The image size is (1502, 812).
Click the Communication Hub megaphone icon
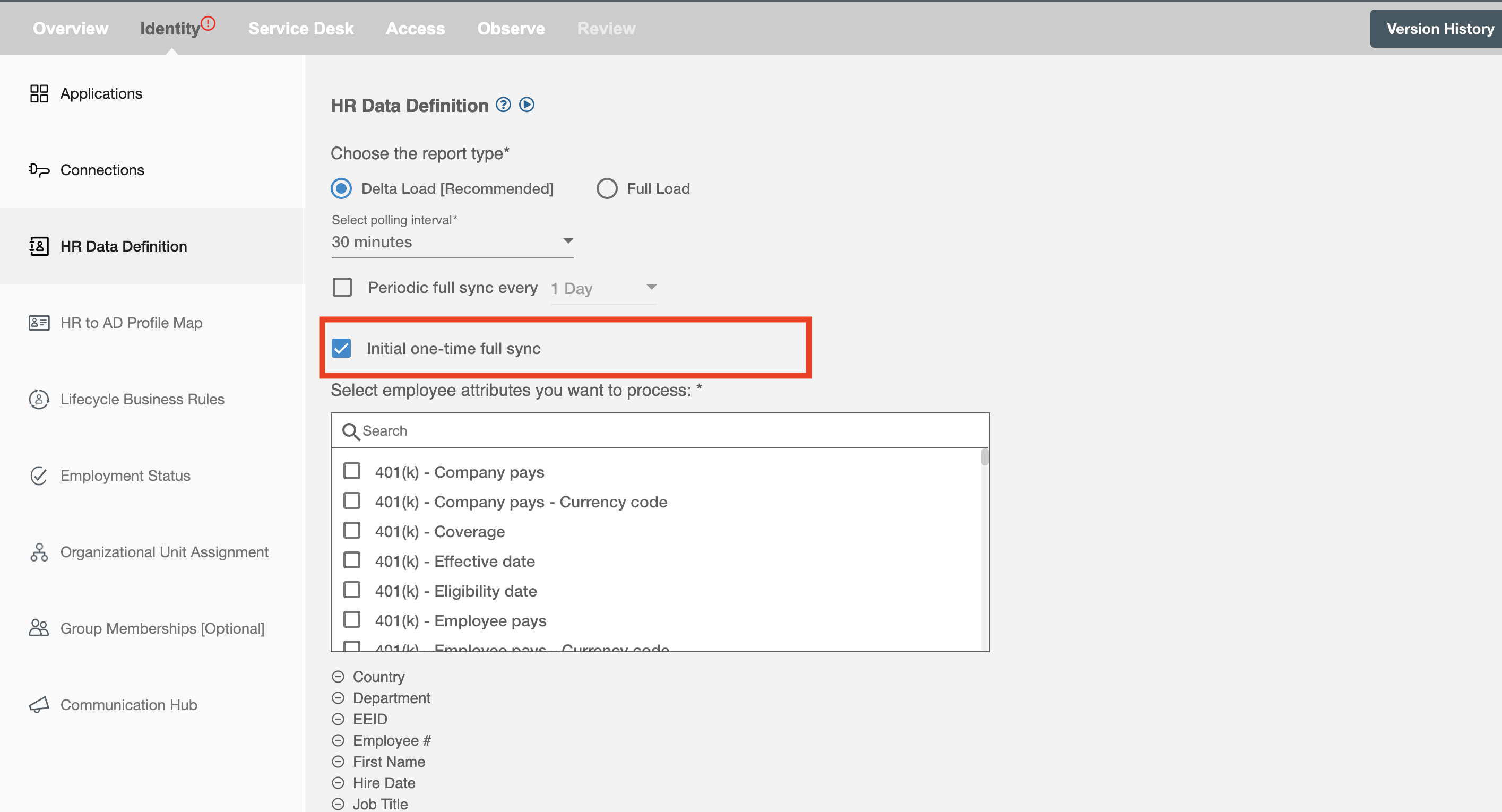pos(39,704)
